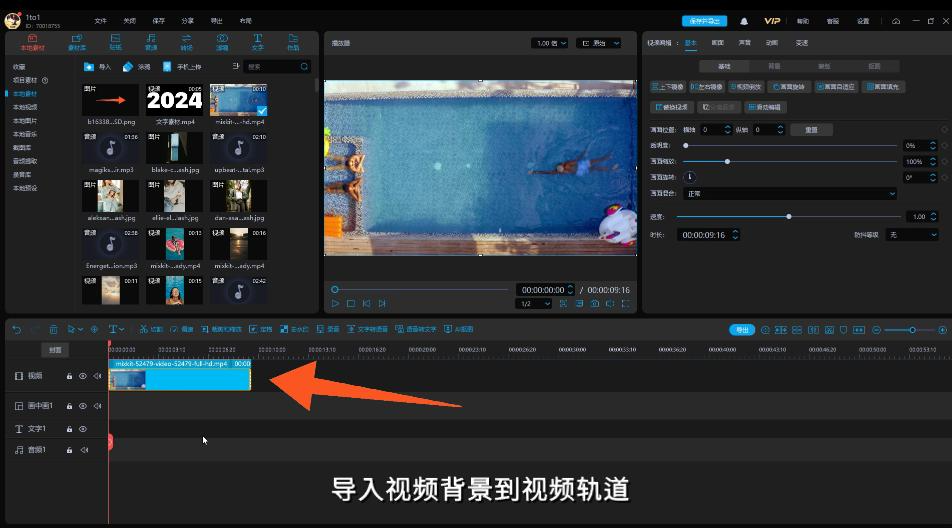This screenshot has height=528, width=952.
Task: Switch to the 变速 tab in properties
Action: tap(801, 43)
